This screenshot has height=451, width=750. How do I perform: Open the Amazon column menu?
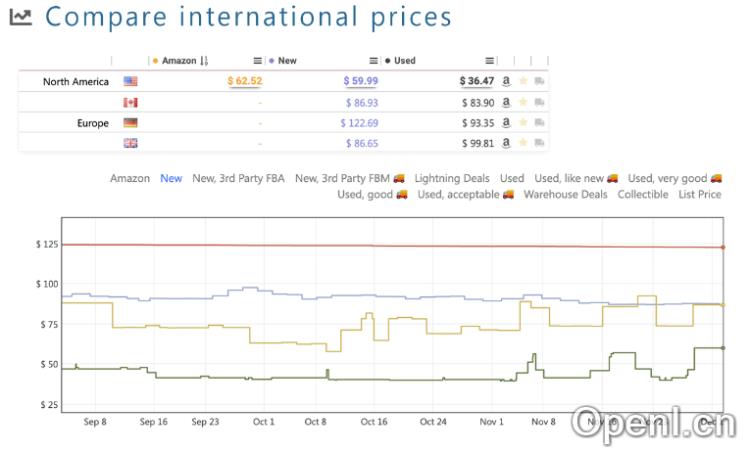(x=258, y=61)
